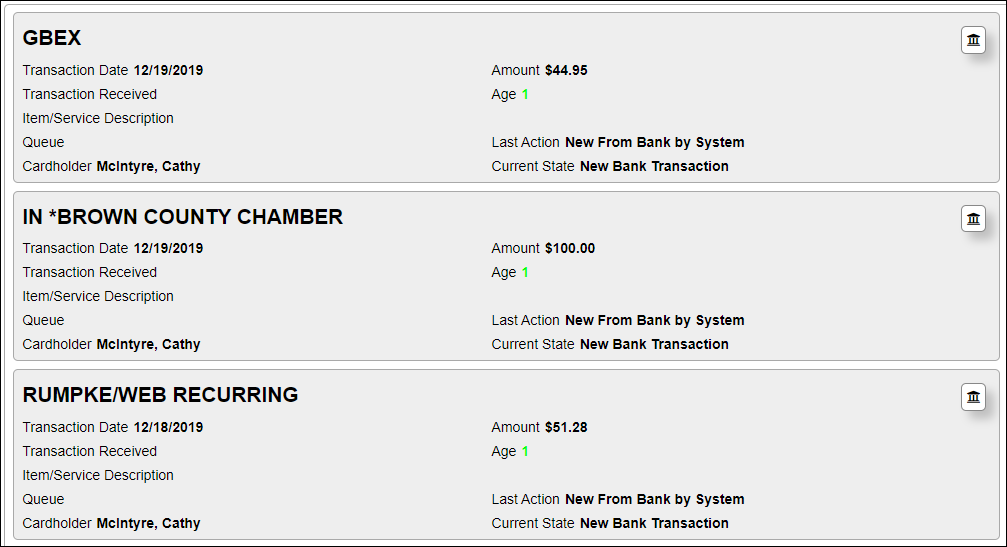The image size is (1007, 547).
Task: Click the Age value on Rumpke card
Action: [x=525, y=451]
